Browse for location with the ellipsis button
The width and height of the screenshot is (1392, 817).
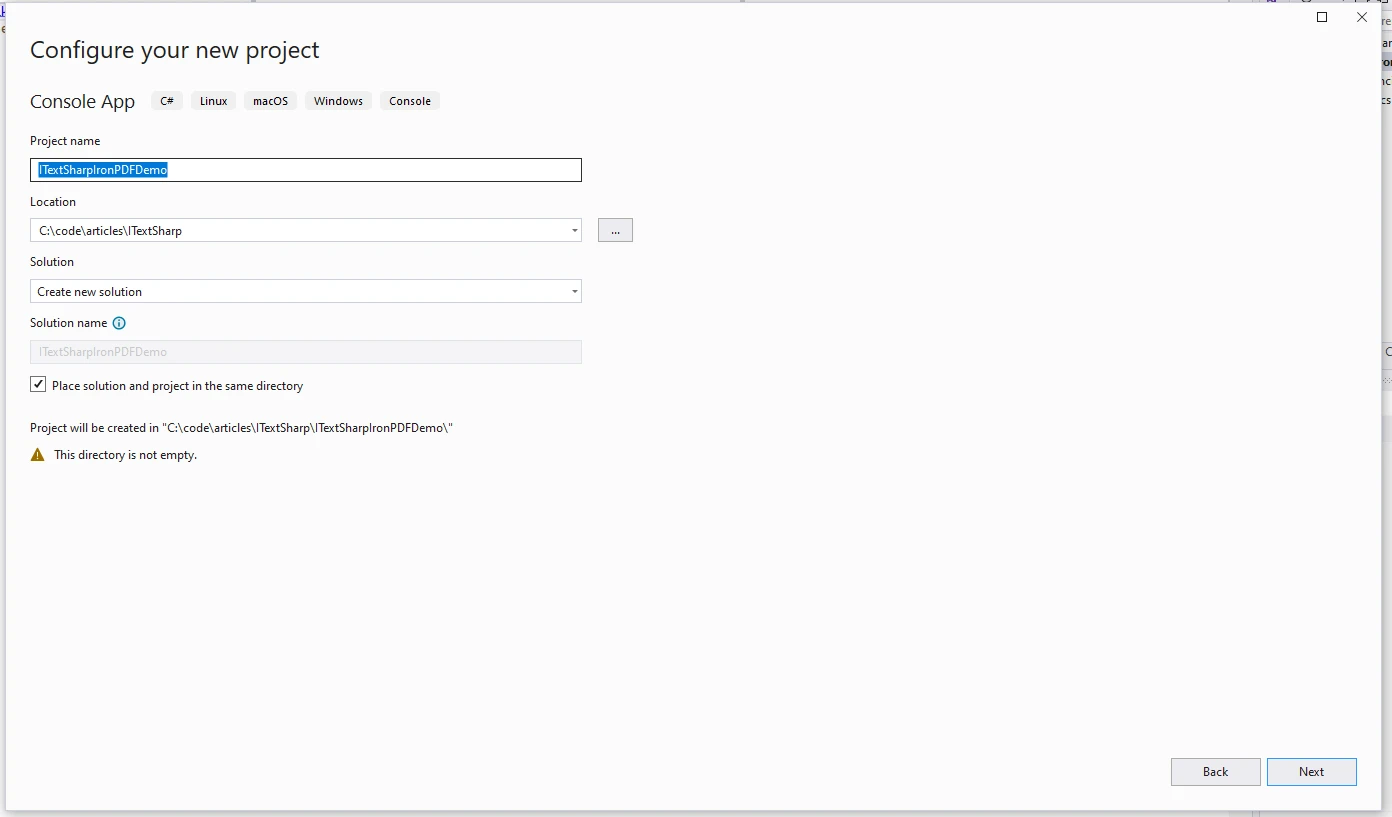tap(615, 230)
